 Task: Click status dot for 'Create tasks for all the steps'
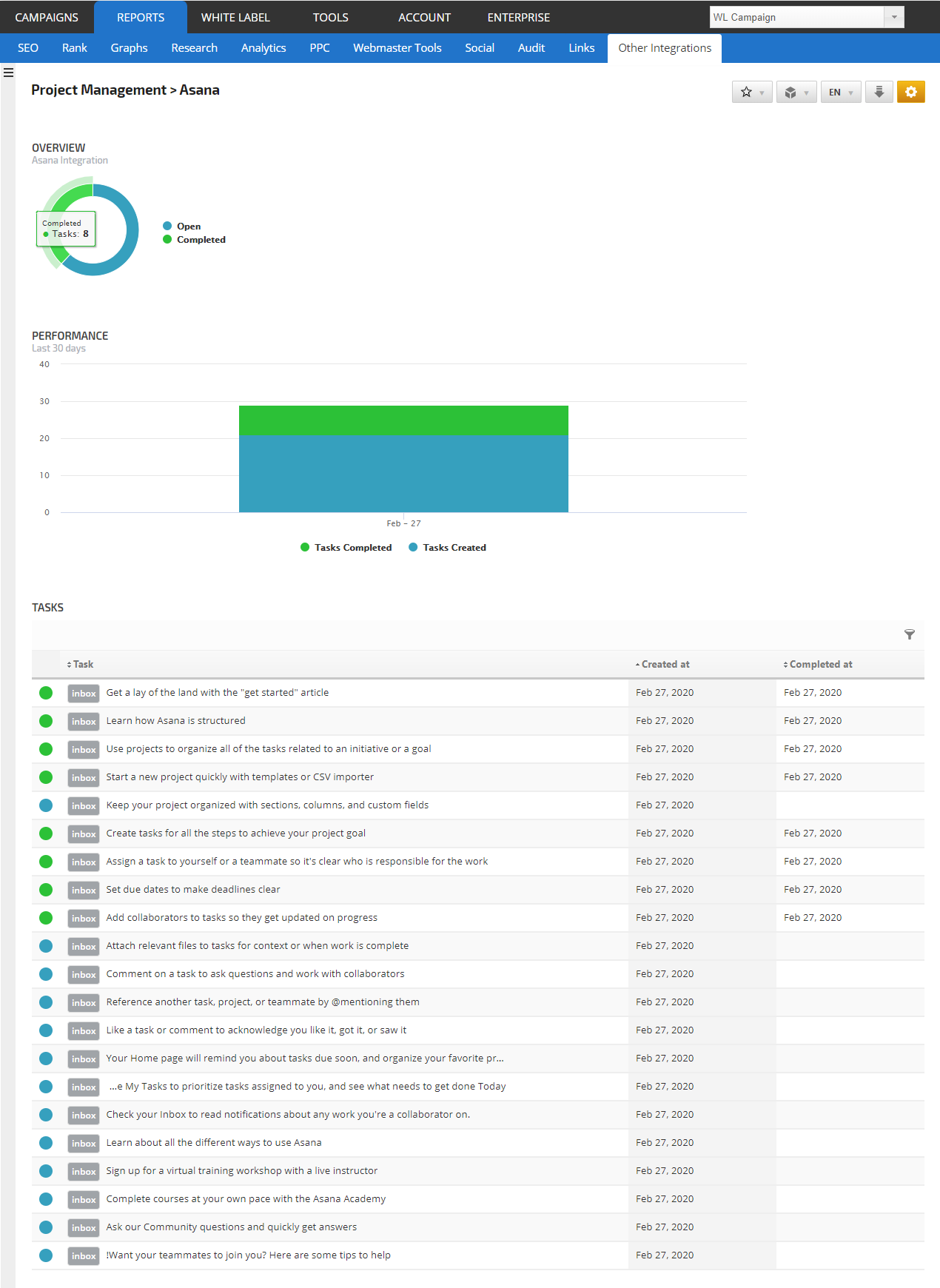coord(46,833)
